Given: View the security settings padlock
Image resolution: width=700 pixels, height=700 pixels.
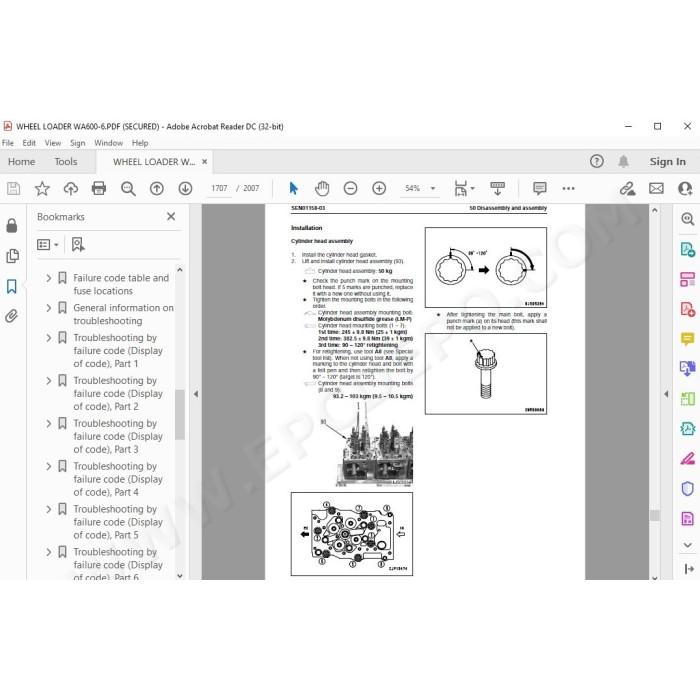Looking at the screenshot, I should click(x=12, y=225).
